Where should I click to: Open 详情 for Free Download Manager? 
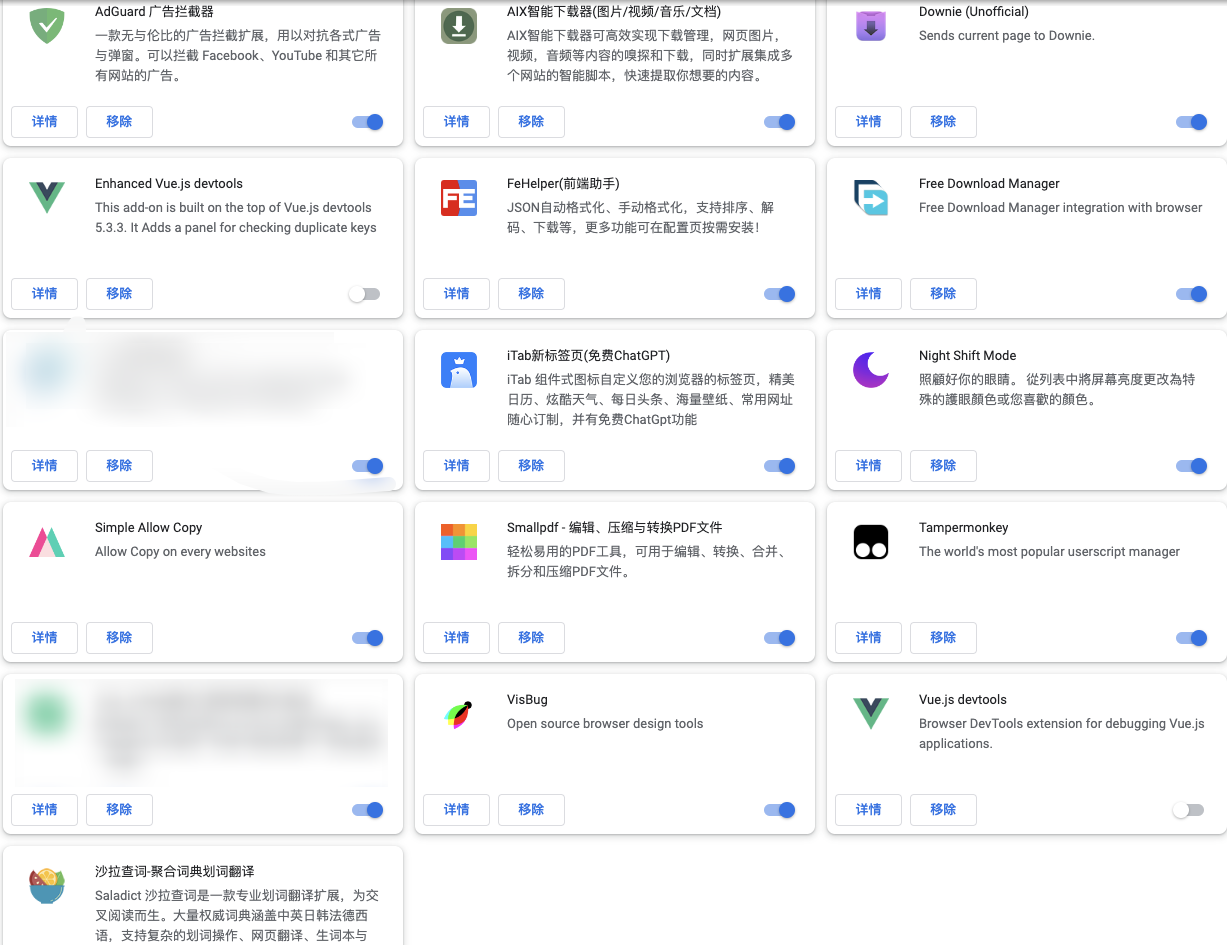click(869, 294)
